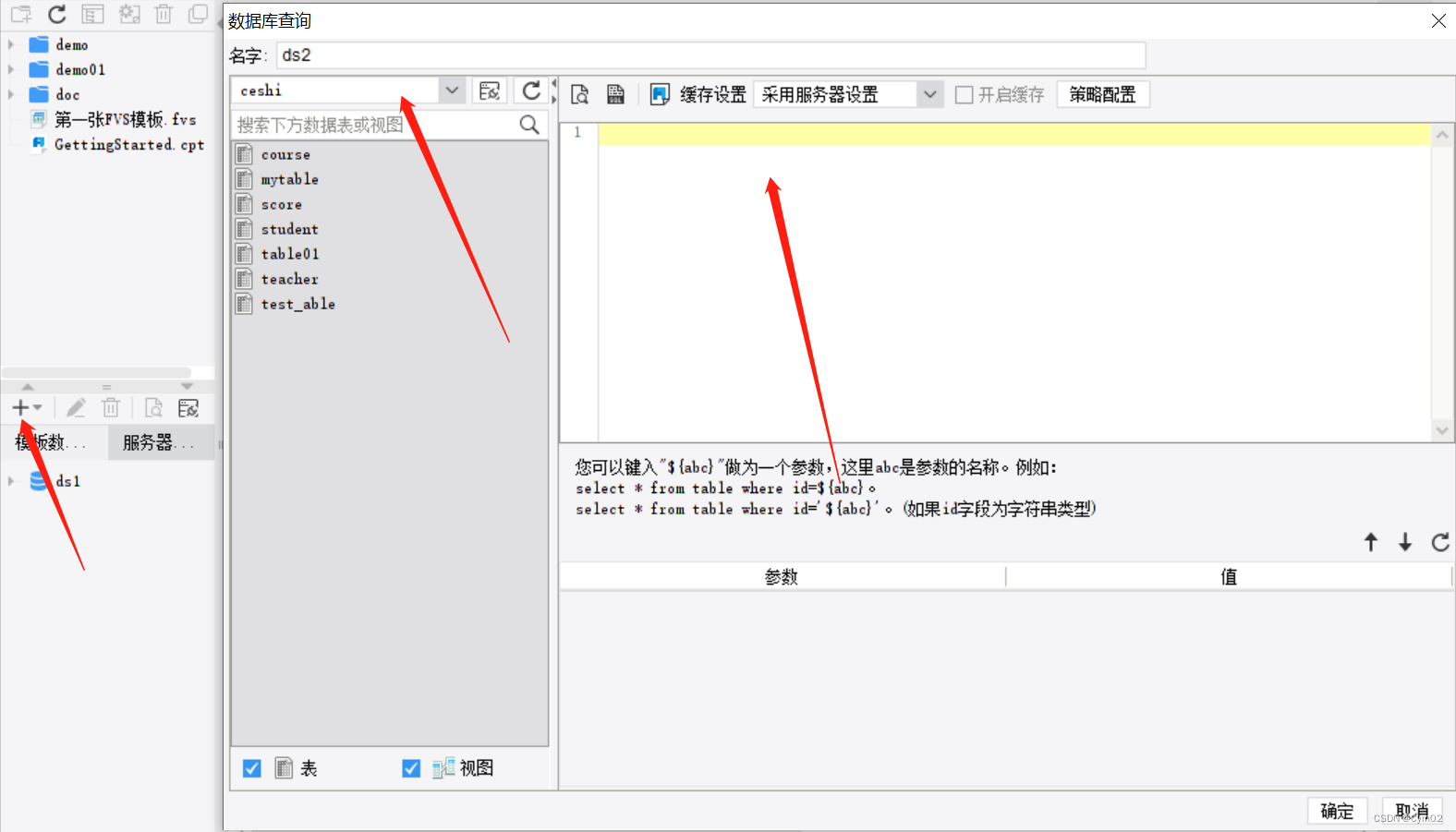This screenshot has width=1456, height=832.
Task: Click the cache settings icon
Action: 660,94
